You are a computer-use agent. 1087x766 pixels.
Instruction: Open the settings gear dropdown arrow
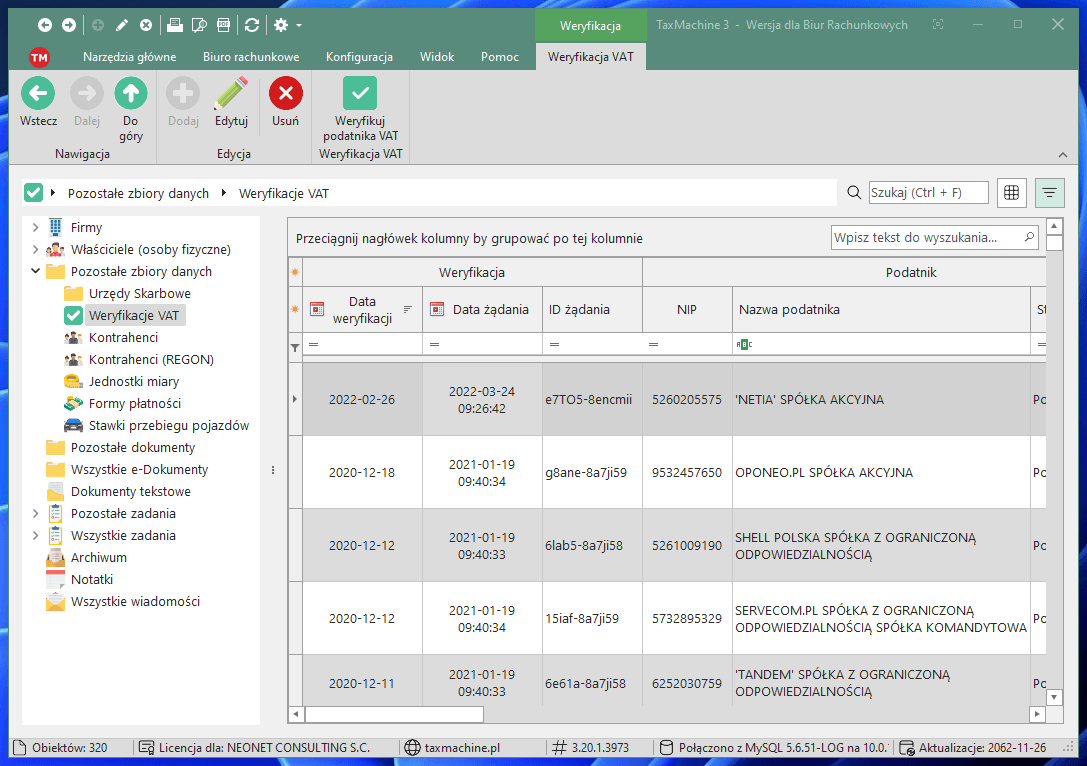pyautogui.click(x=299, y=25)
